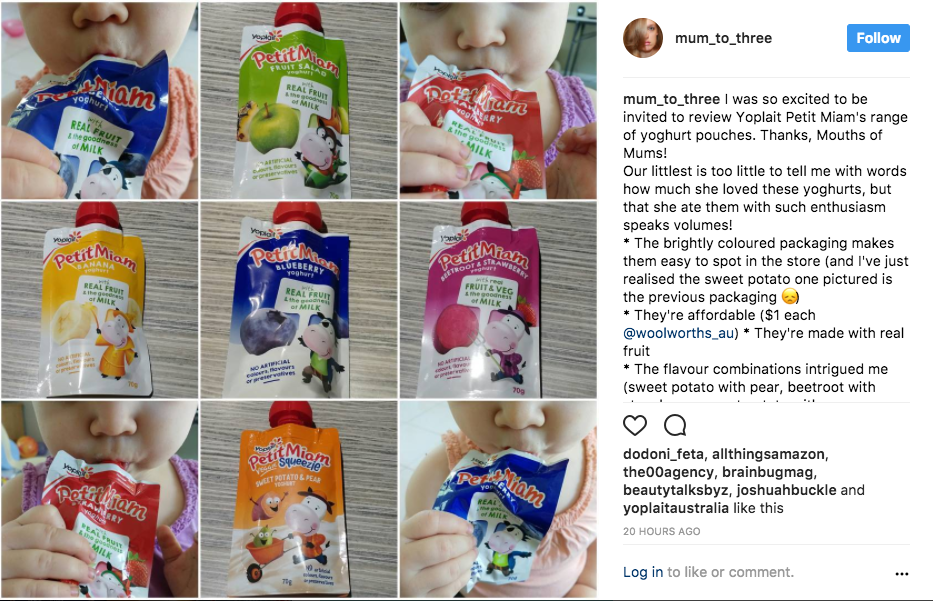Click the yellow Banana pouch photo

click(x=99, y=300)
